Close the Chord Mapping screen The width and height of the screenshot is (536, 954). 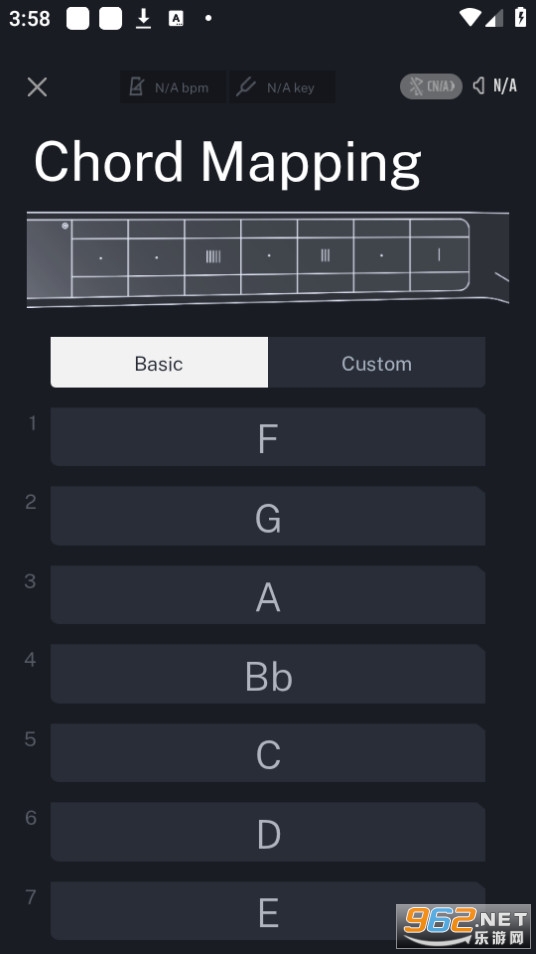37,87
